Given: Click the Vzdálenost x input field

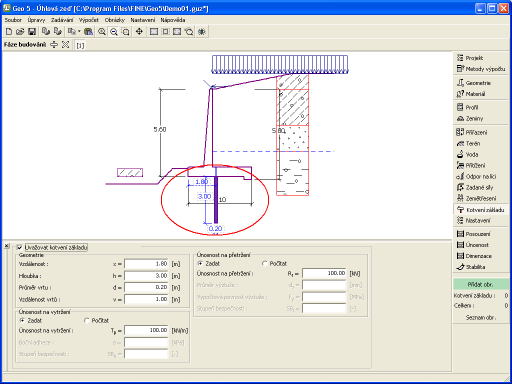Looking at the screenshot, I should click(146, 264).
